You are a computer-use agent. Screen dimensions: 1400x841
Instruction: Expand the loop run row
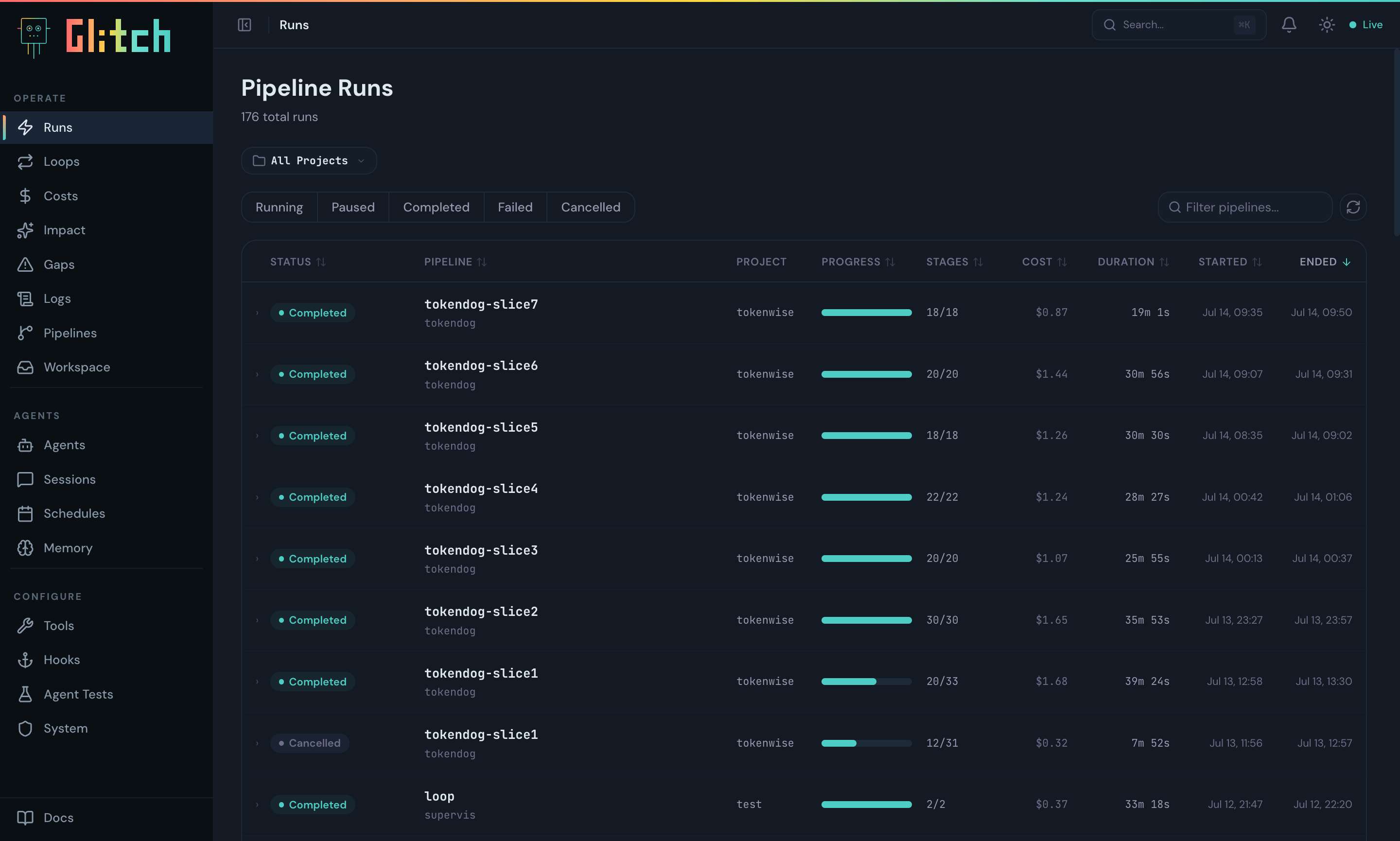(257, 805)
